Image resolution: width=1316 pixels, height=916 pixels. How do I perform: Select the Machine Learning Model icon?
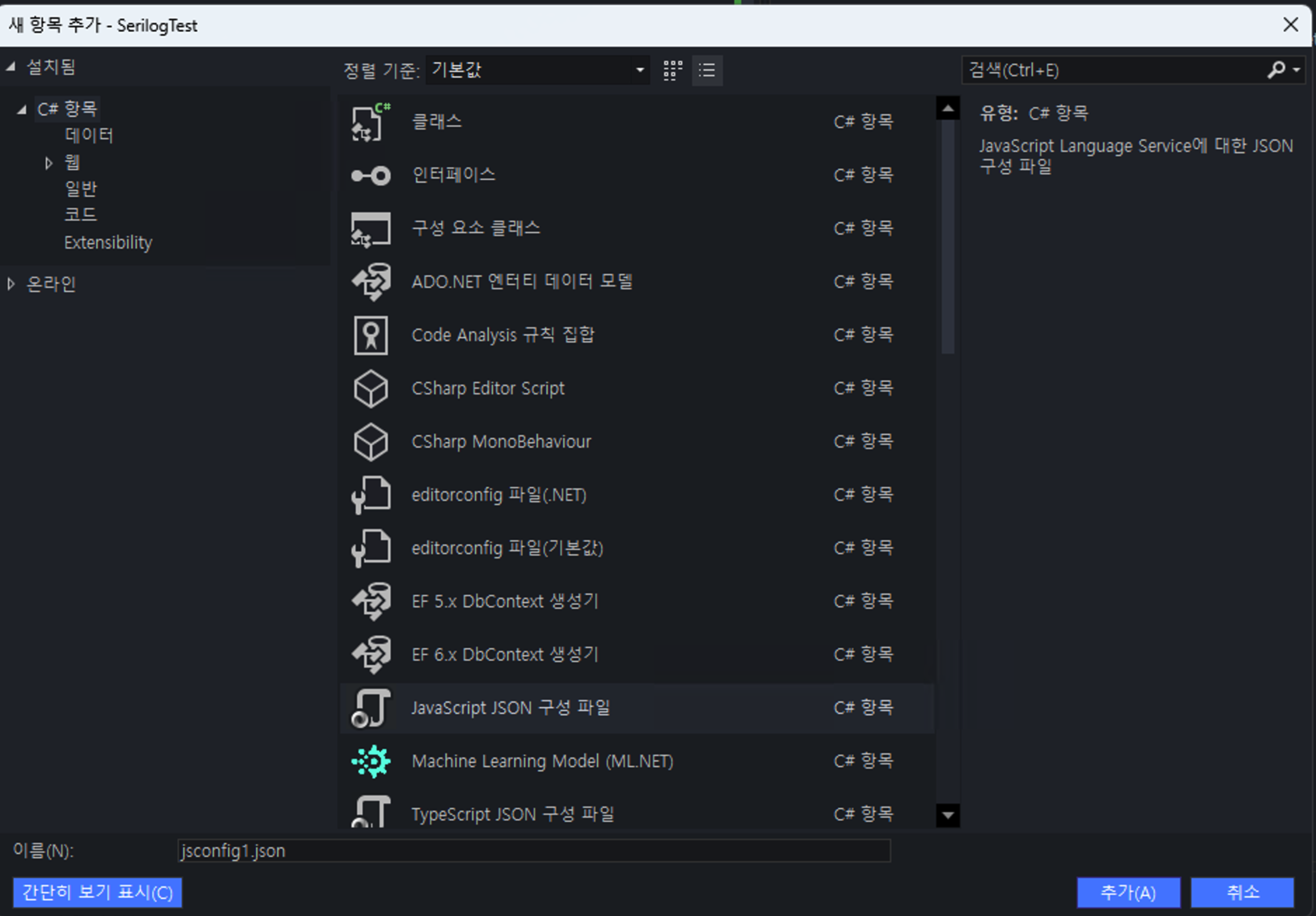370,761
